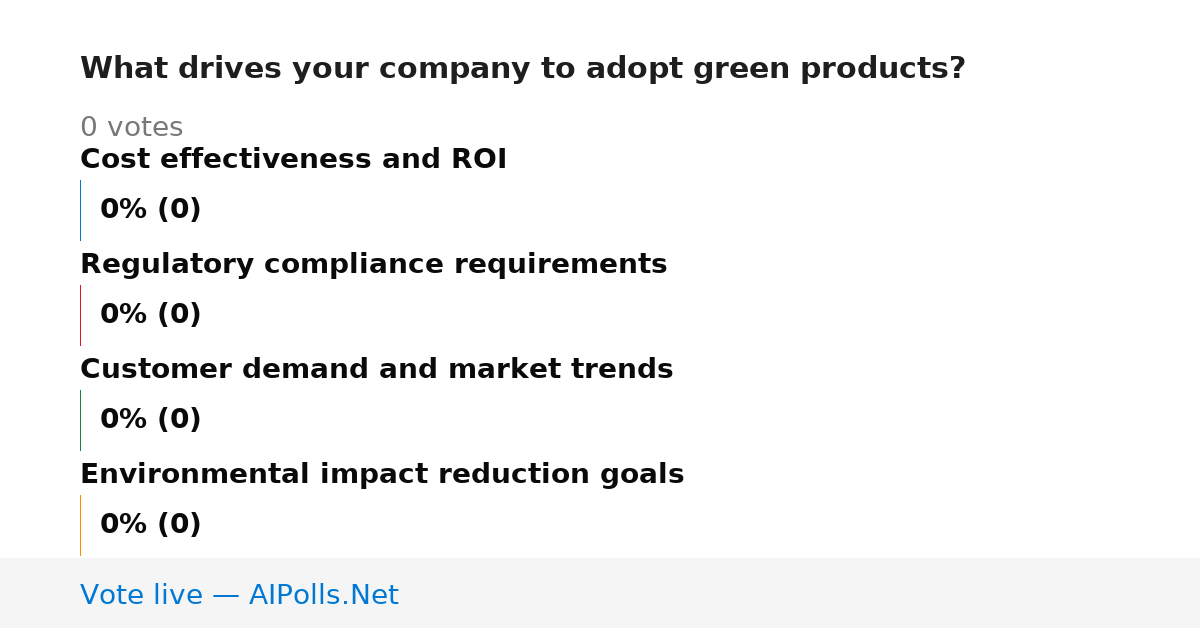Choose 'Customer demand and market trends' option
The width and height of the screenshot is (1200, 628).
[376, 369]
